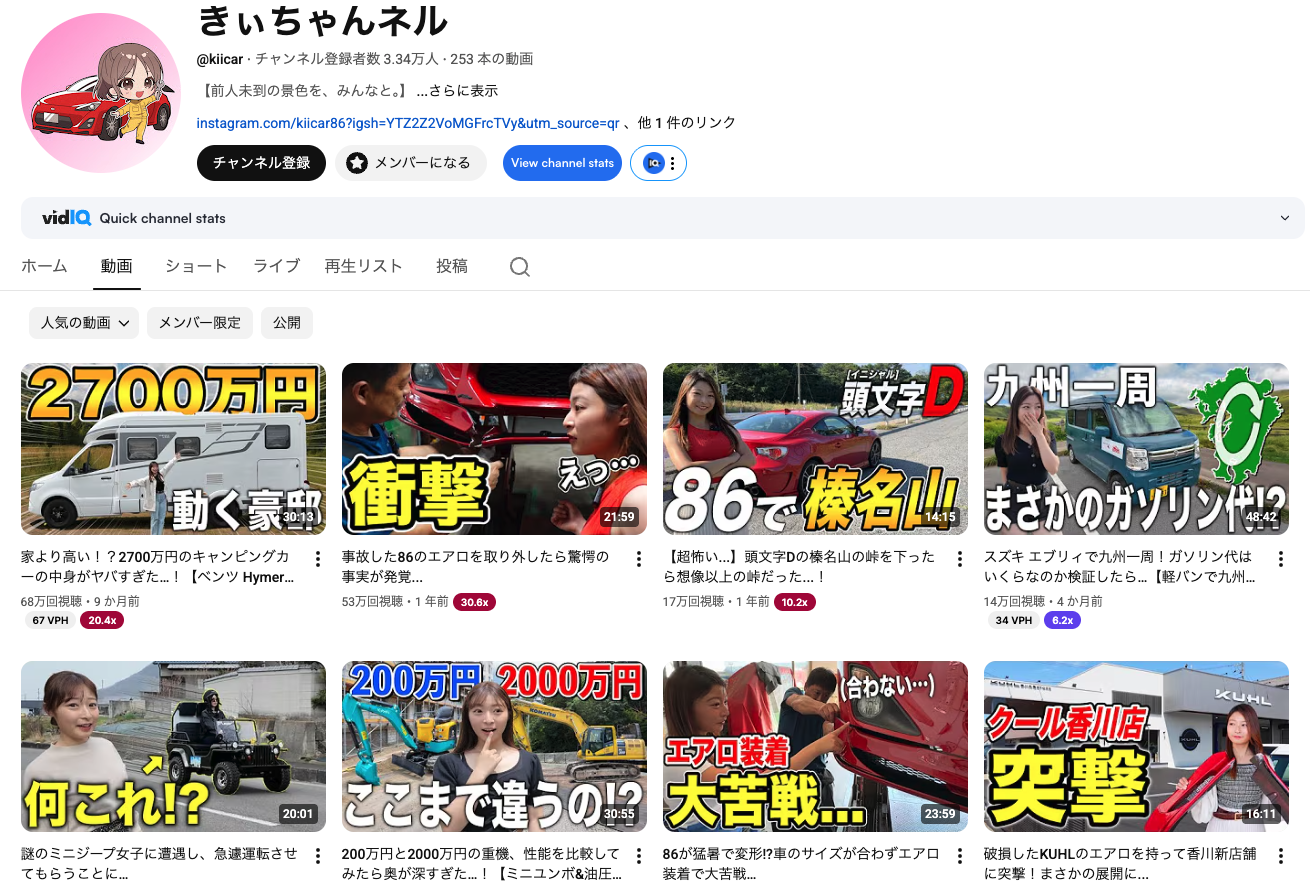
Task: Open options menu for 2700万円 camping car video
Action: pos(318,559)
